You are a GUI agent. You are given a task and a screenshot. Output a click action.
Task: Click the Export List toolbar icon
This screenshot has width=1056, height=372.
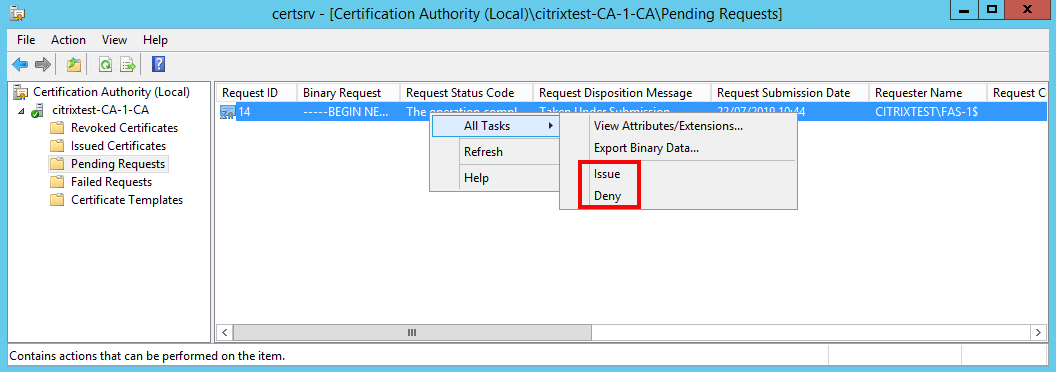(x=128, y=65)
